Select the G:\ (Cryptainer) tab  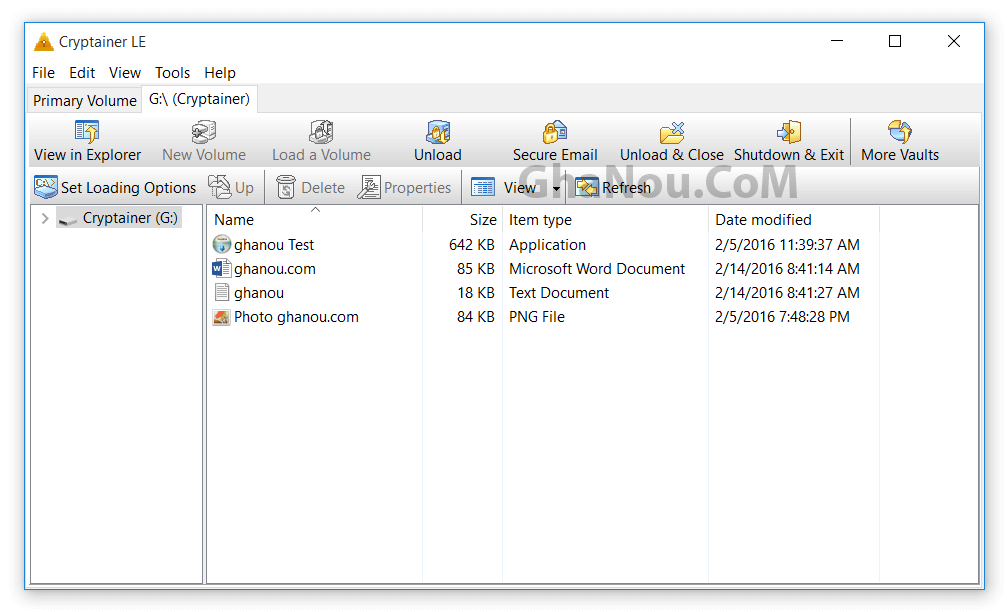(199, 99)
